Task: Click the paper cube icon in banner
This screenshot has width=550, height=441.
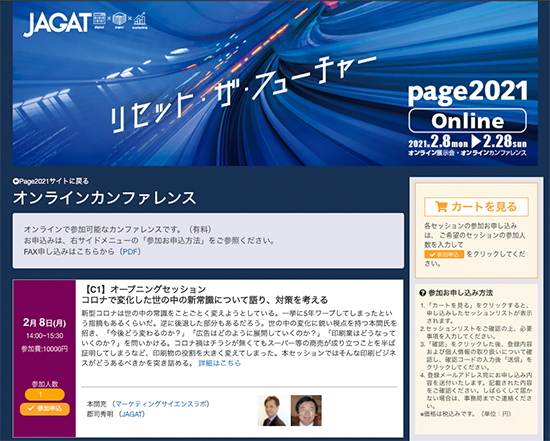Action: (119, 20)
